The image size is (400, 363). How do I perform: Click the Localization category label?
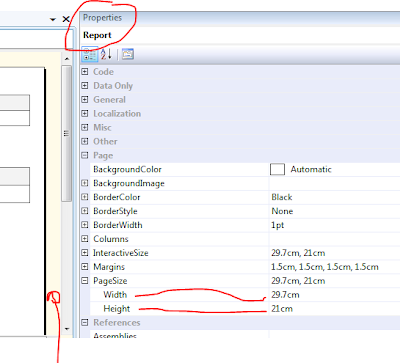117,113
